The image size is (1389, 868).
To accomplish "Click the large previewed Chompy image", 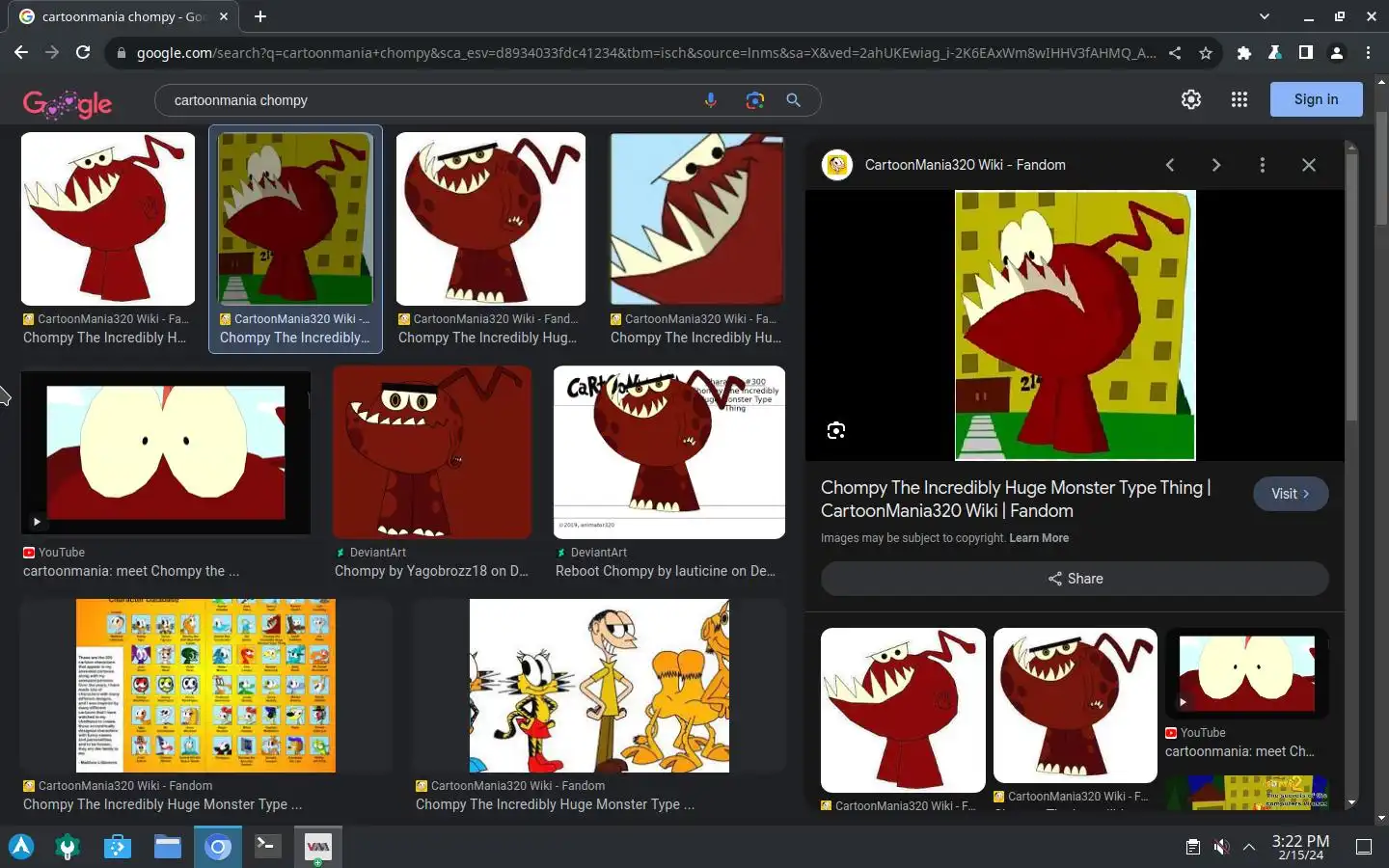I will pos(1076,325).
